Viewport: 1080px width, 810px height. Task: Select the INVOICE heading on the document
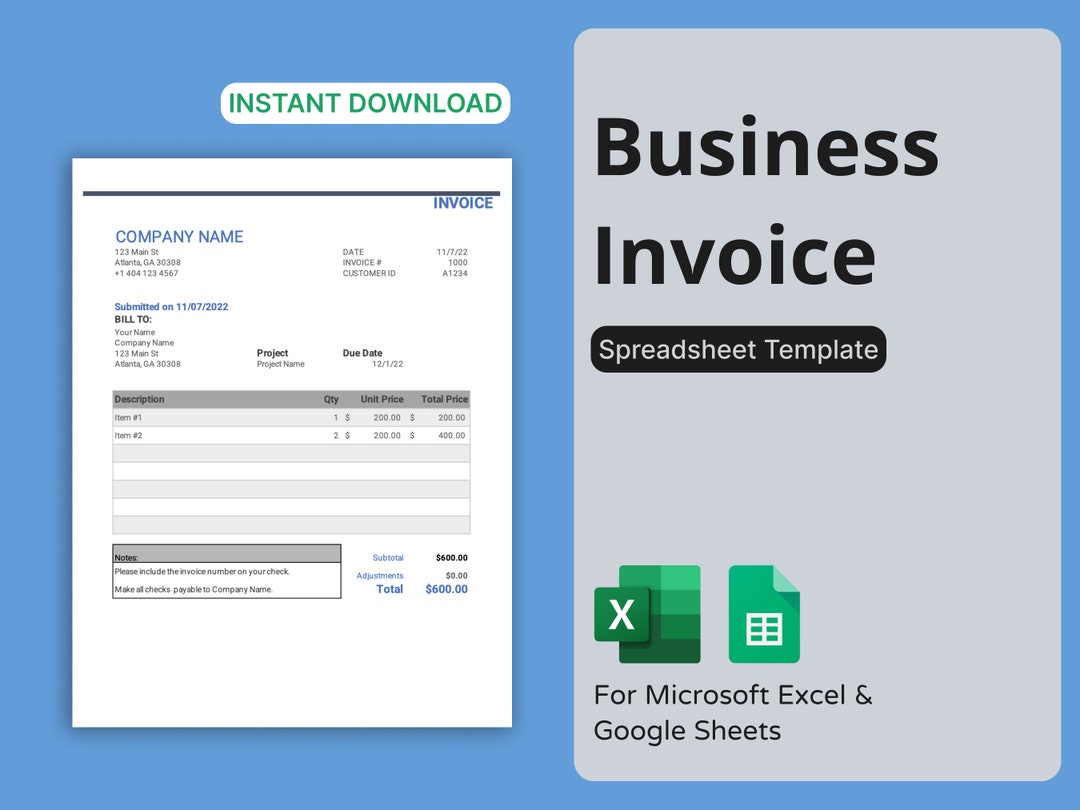[463, 202]
